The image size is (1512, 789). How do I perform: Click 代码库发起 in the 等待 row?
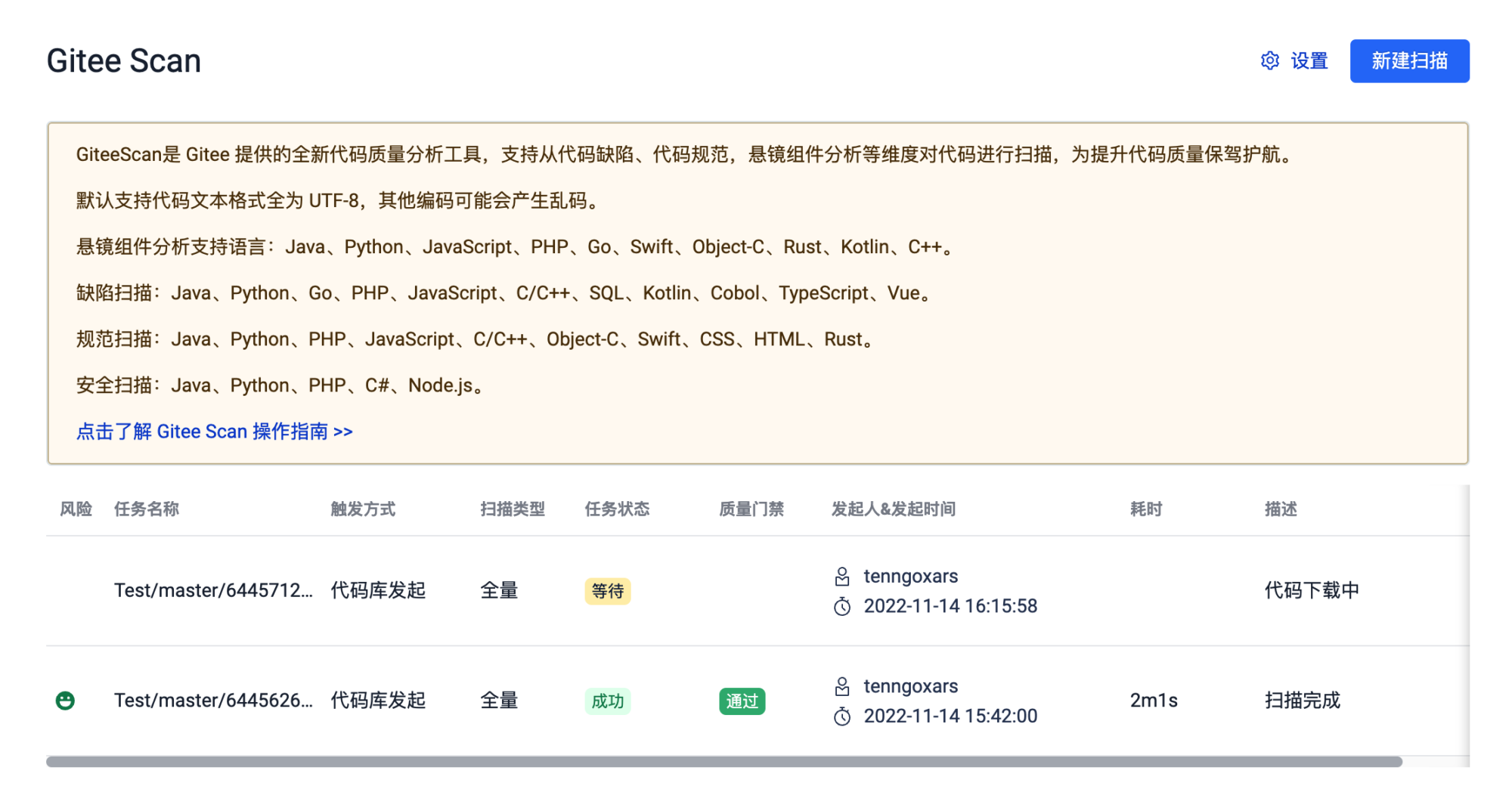(378, 590)
